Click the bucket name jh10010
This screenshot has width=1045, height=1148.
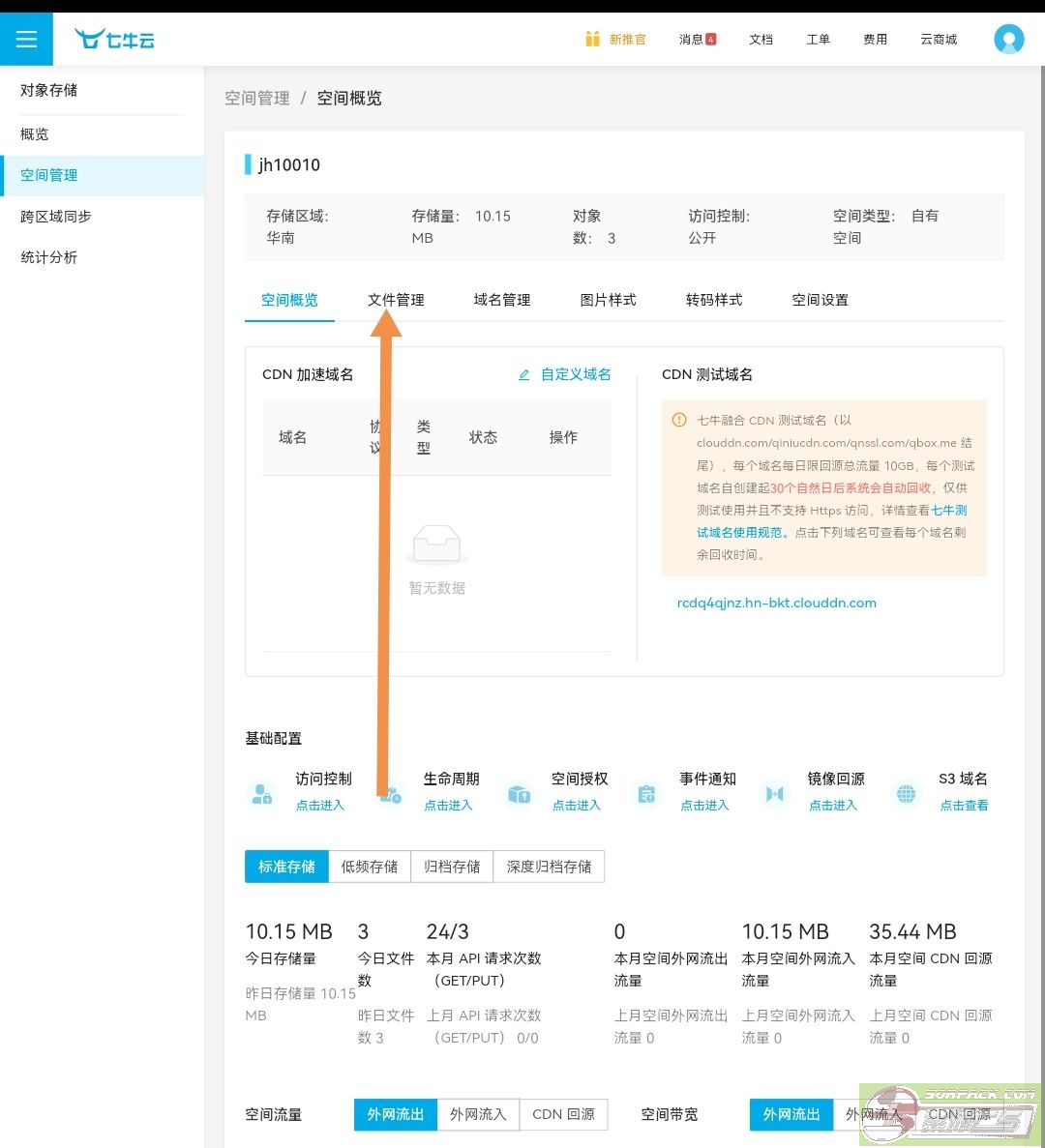click(288, 164)
